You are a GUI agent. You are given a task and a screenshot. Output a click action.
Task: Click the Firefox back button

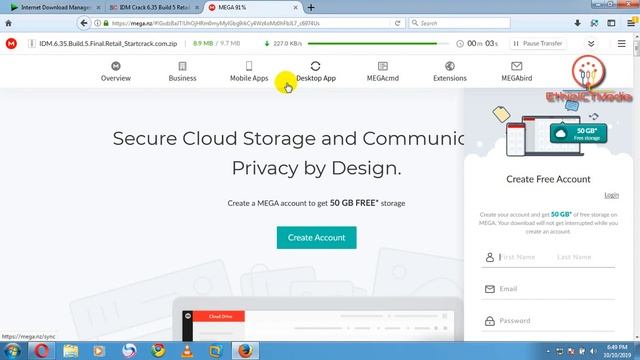84,23
